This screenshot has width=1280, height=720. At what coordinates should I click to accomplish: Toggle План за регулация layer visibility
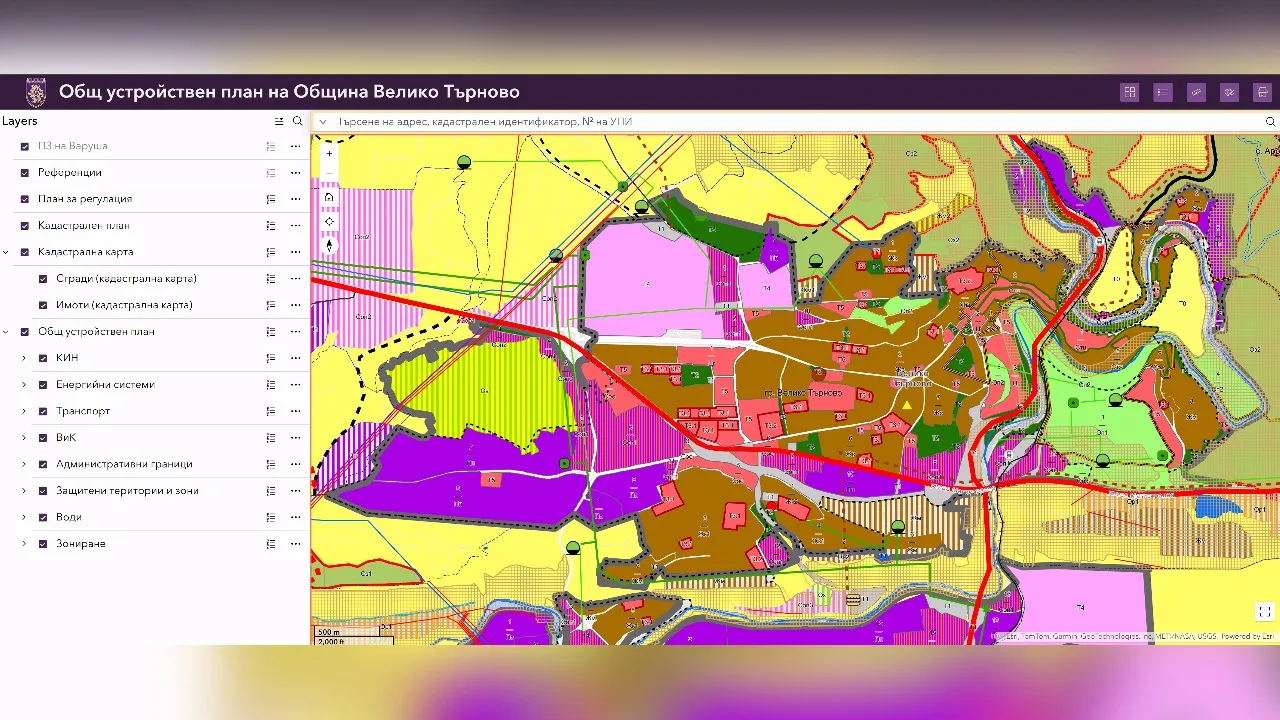click(x=25, y=199)
